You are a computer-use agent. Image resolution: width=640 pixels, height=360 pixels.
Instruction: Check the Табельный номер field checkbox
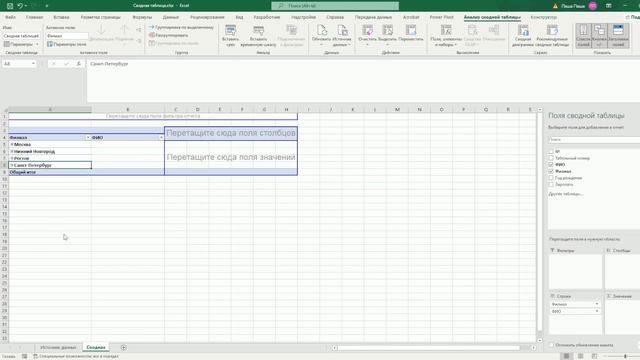point(551,158)
